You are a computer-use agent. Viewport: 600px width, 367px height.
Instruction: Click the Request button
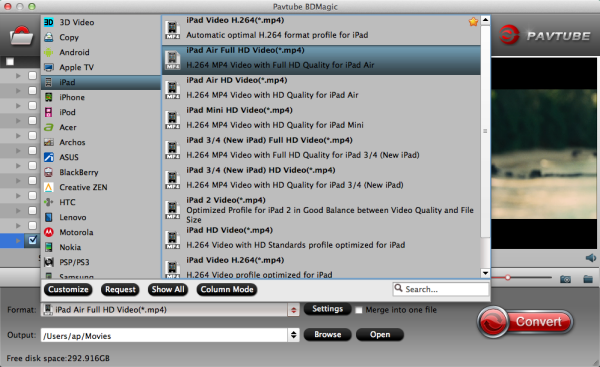click(120, 289)
